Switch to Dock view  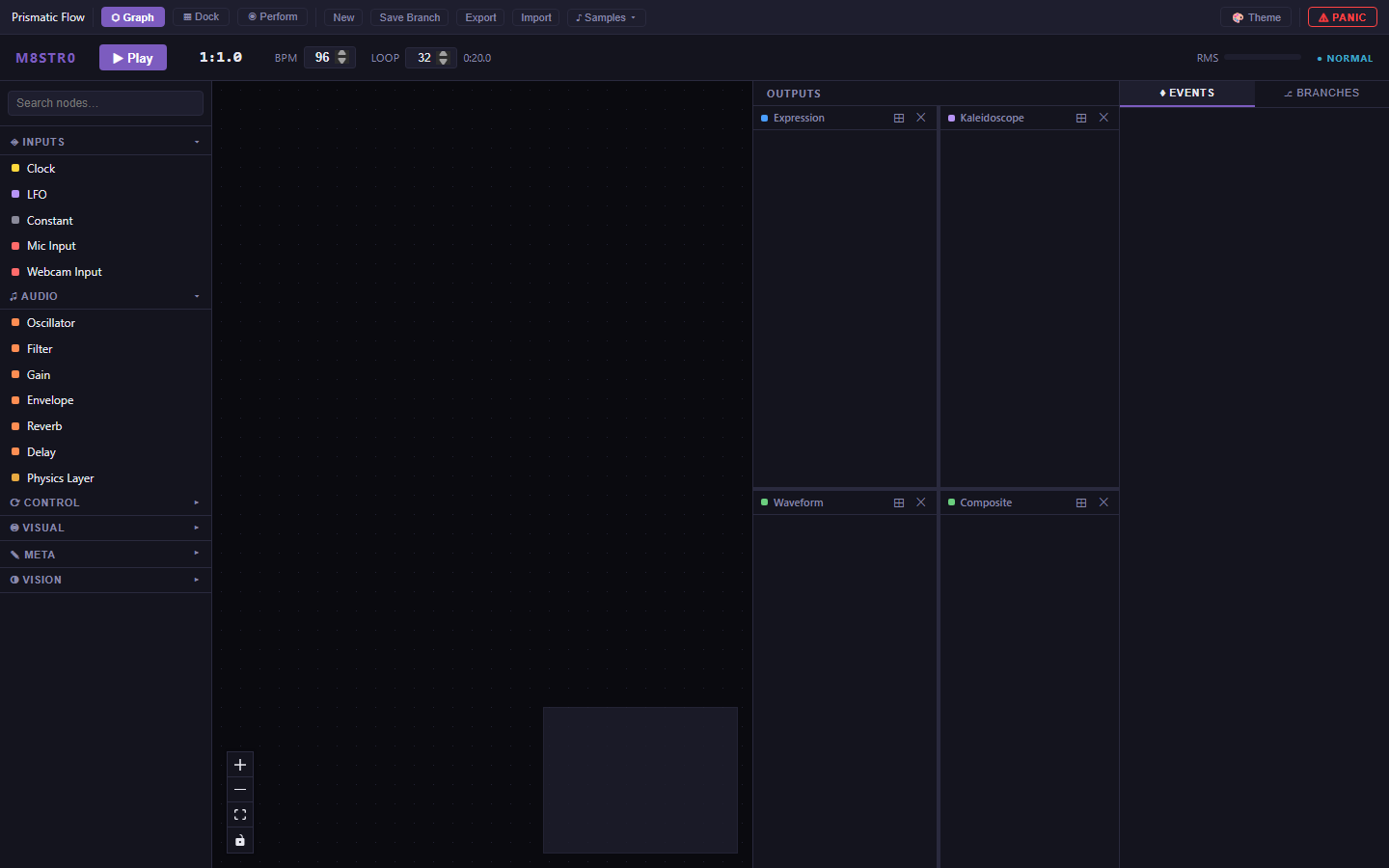[x=201, y=17]
